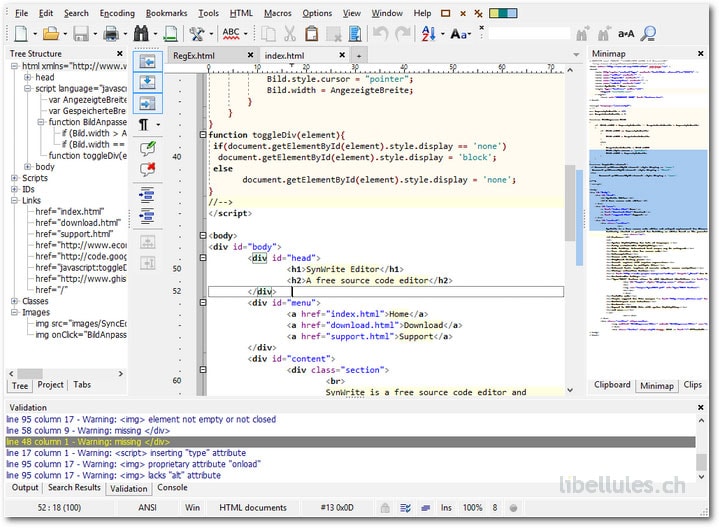719x528 pixels.
Task: Click the color scheme swatch in menu bar
Action: [x=503, y=13]
